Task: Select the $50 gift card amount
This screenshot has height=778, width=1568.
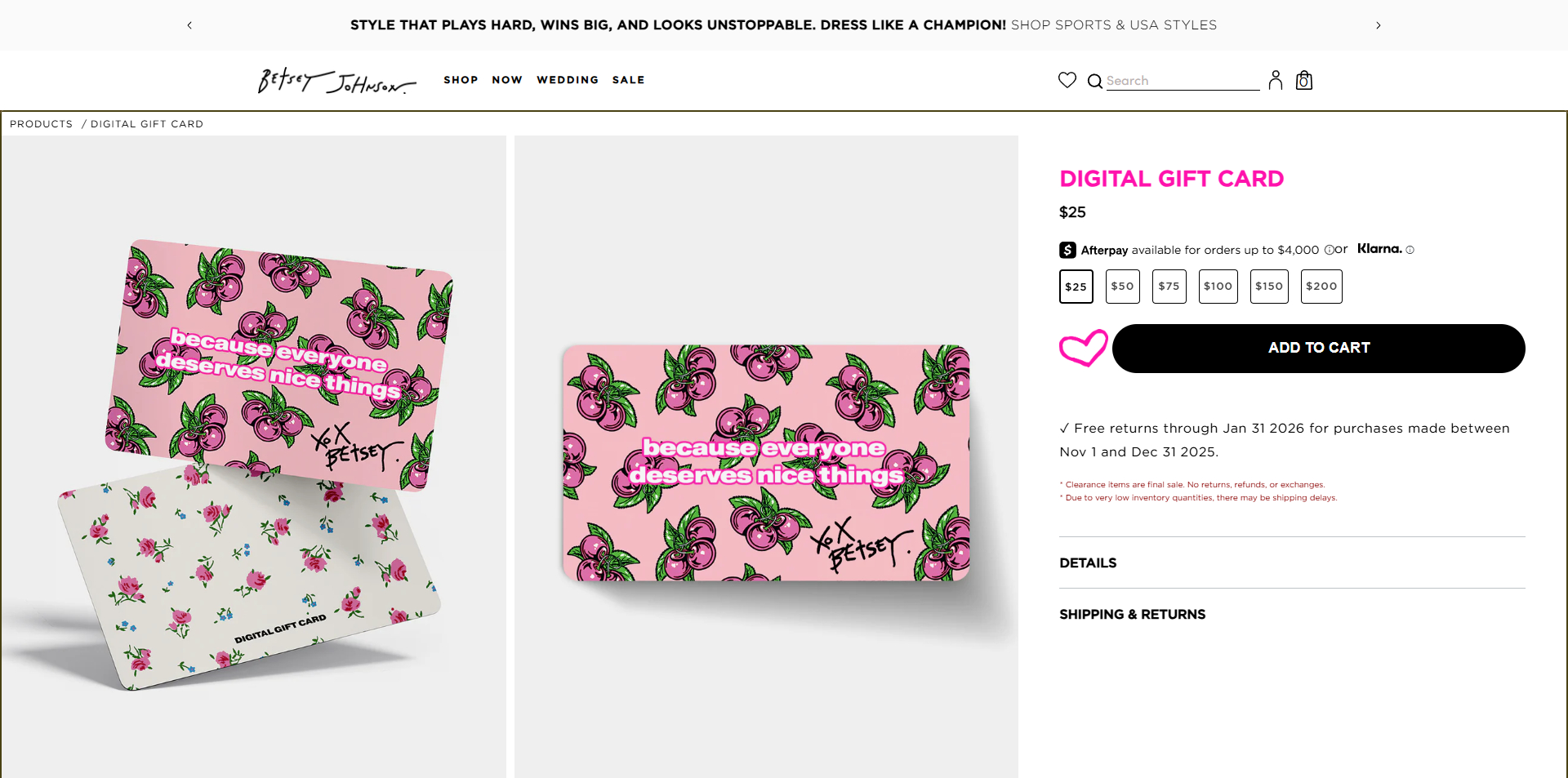Action: pos(1122,286)
